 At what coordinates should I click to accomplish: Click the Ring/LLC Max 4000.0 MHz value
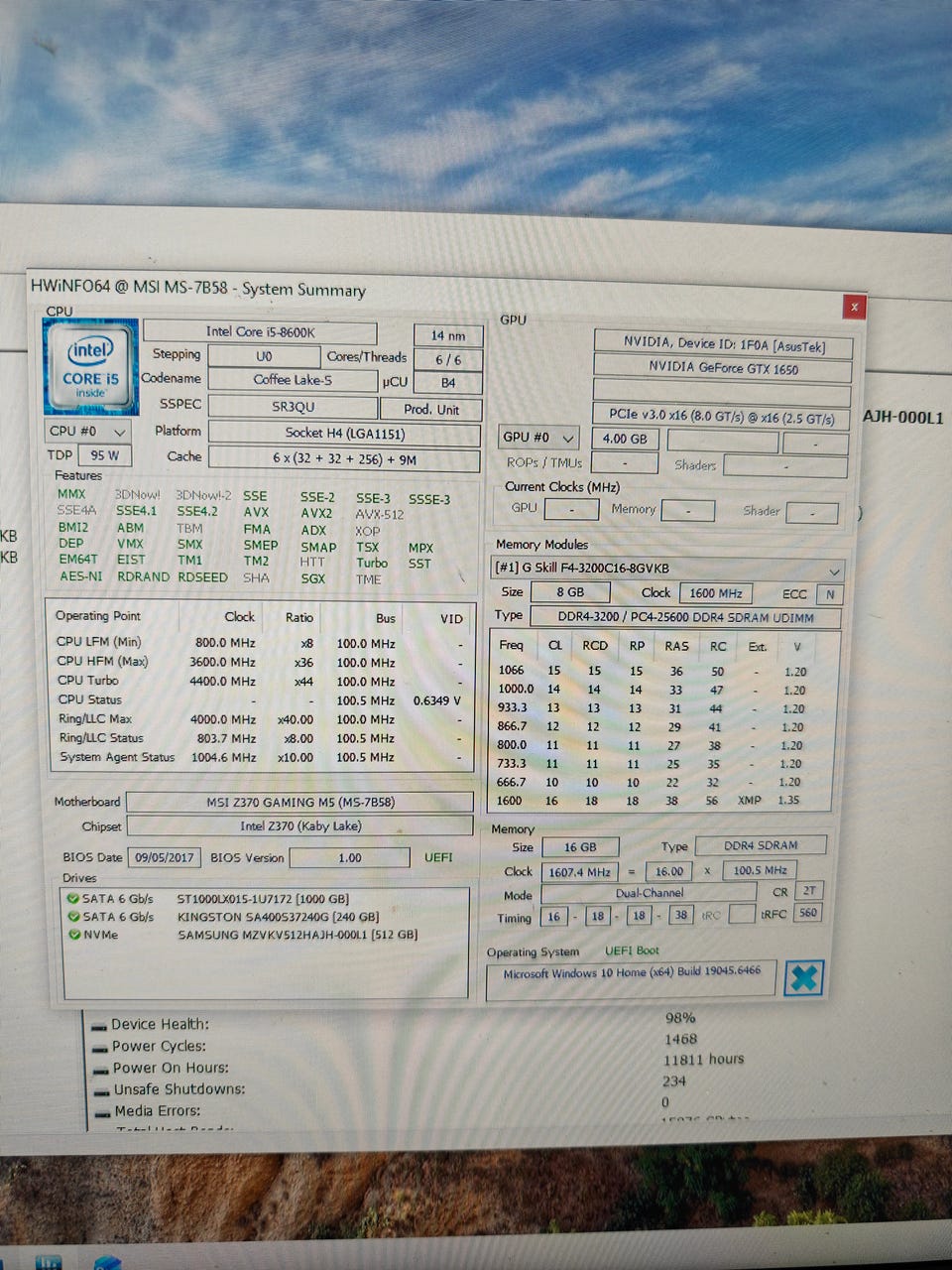[x=222, y=719]
